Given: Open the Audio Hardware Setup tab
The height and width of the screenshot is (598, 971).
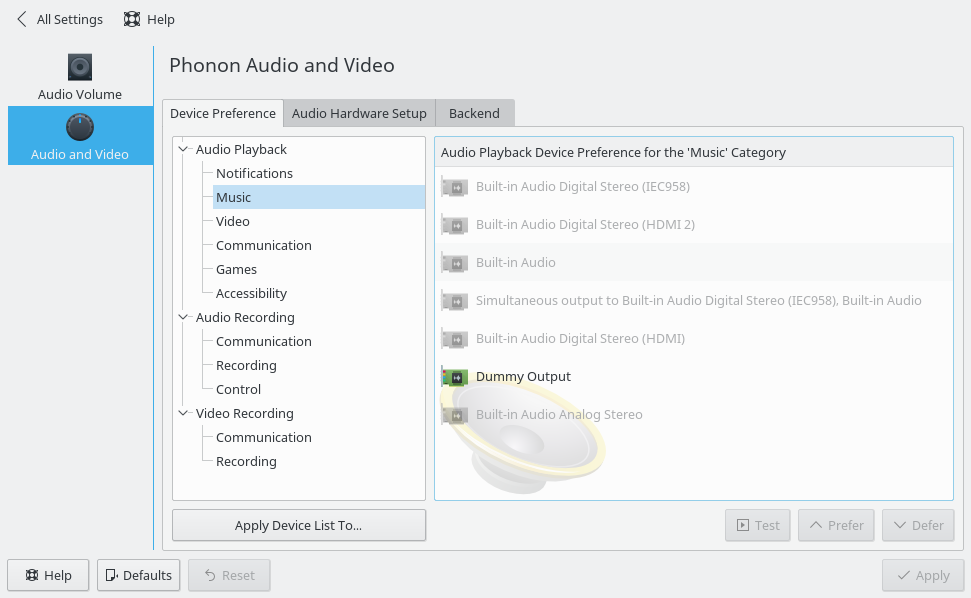Looking at the screenshot, I should [359, 113].
